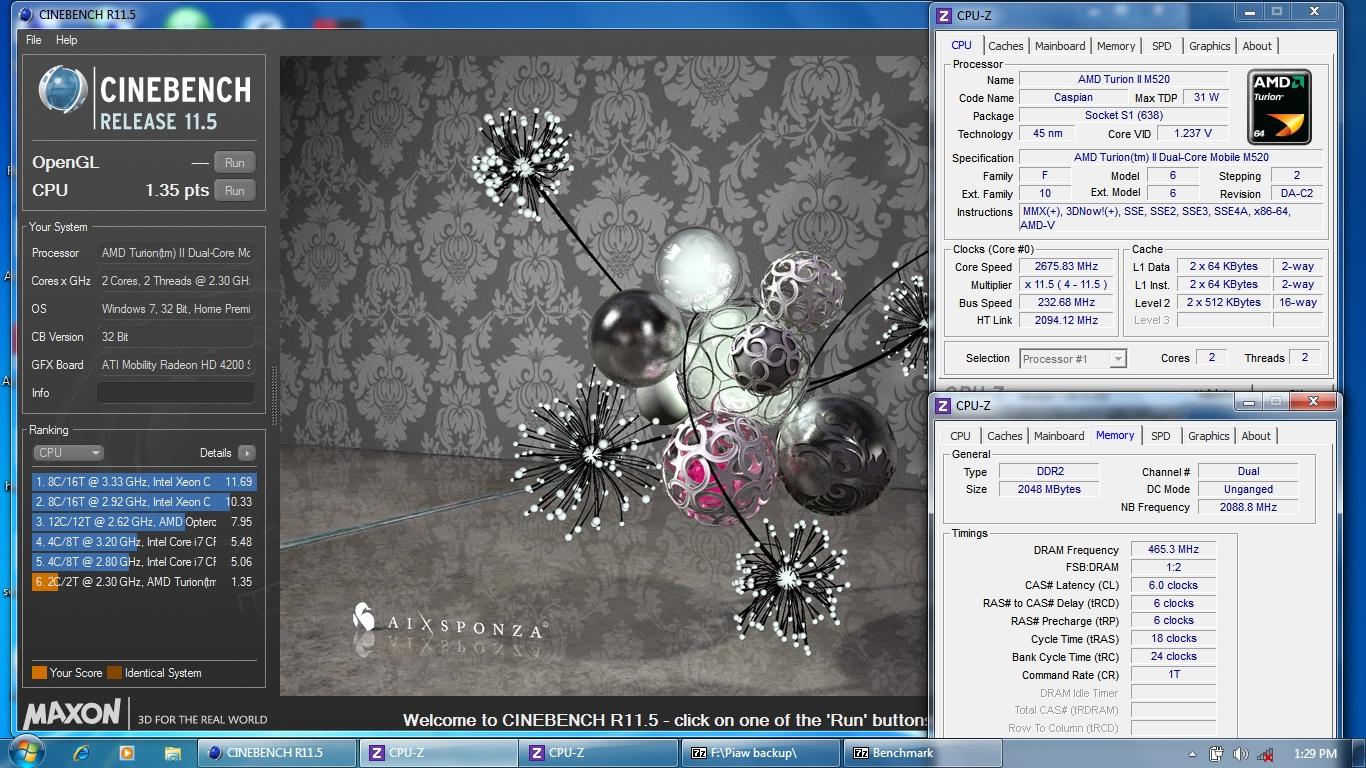Open the Ranking CPU dropdown

tap(68, 453)
